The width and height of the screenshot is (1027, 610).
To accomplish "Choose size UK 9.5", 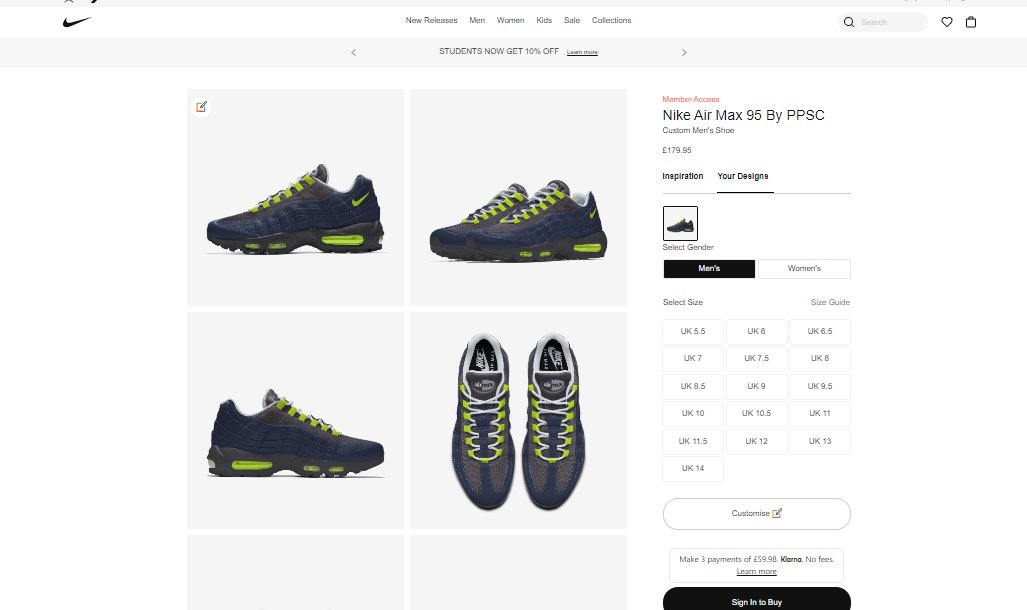I will (x=820, y=387).
